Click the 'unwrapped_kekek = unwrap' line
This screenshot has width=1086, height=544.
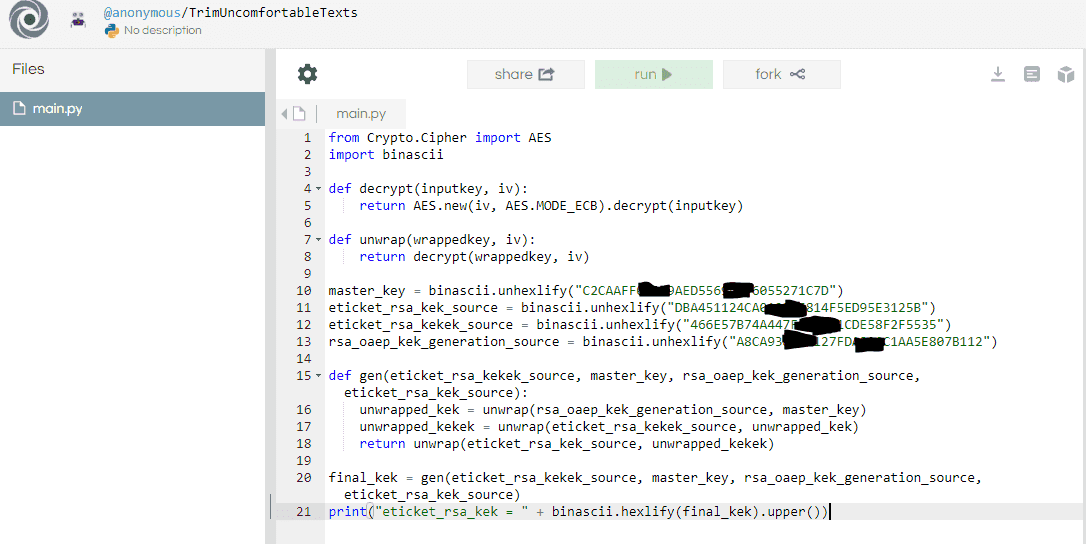[x=609, y=427]
